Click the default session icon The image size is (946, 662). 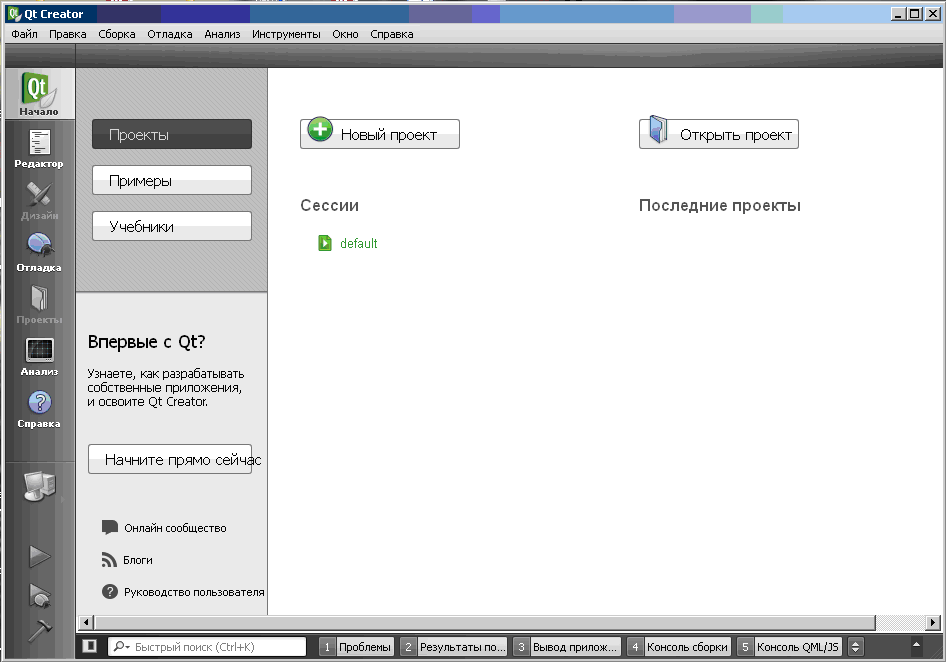(x=325, y=243)
